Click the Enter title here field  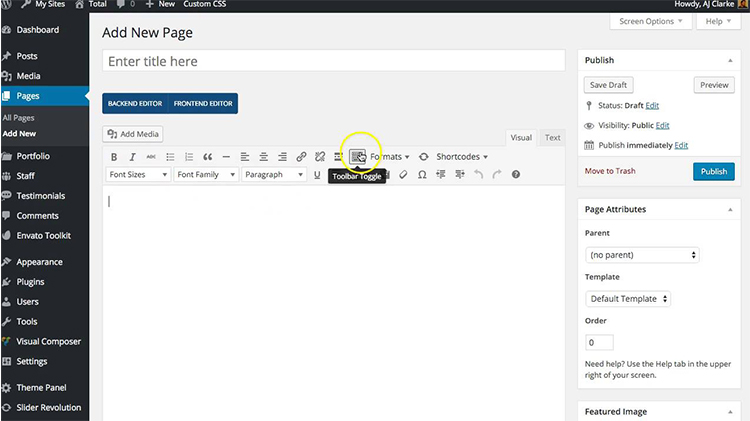tap(334, 61)
